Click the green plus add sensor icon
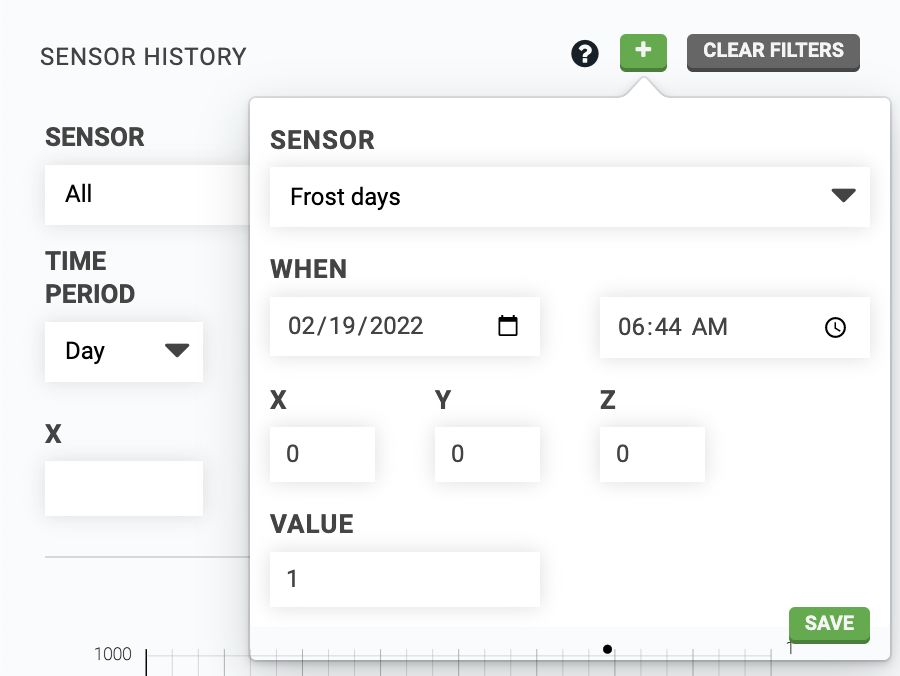The image size is (900, 676). 643,52
